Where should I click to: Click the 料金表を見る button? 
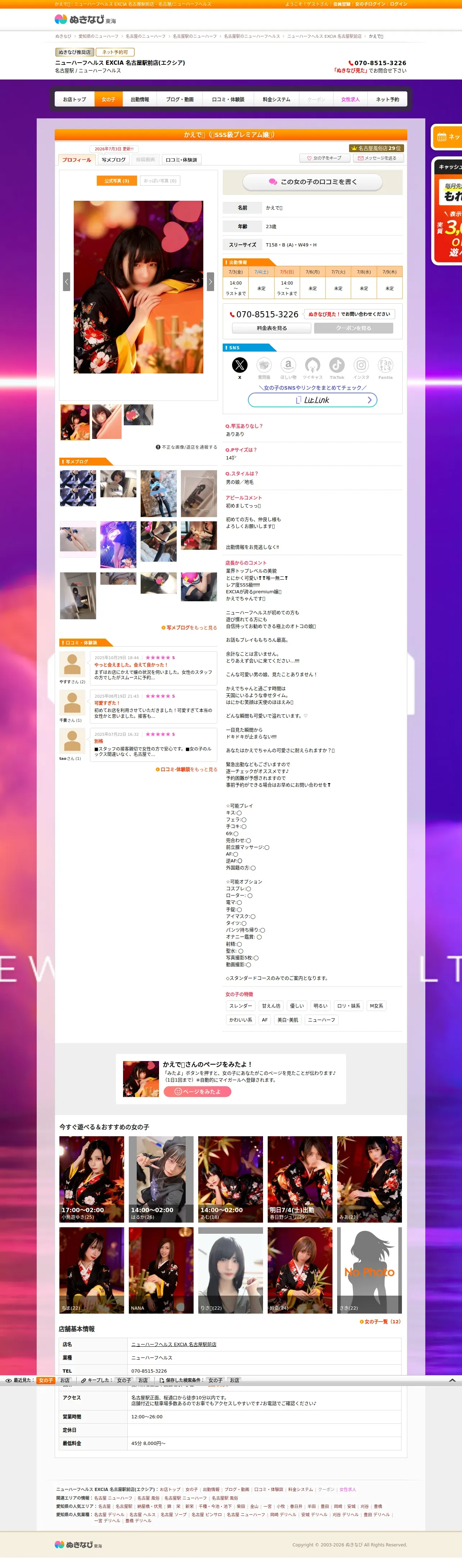[x=271, y=328]
